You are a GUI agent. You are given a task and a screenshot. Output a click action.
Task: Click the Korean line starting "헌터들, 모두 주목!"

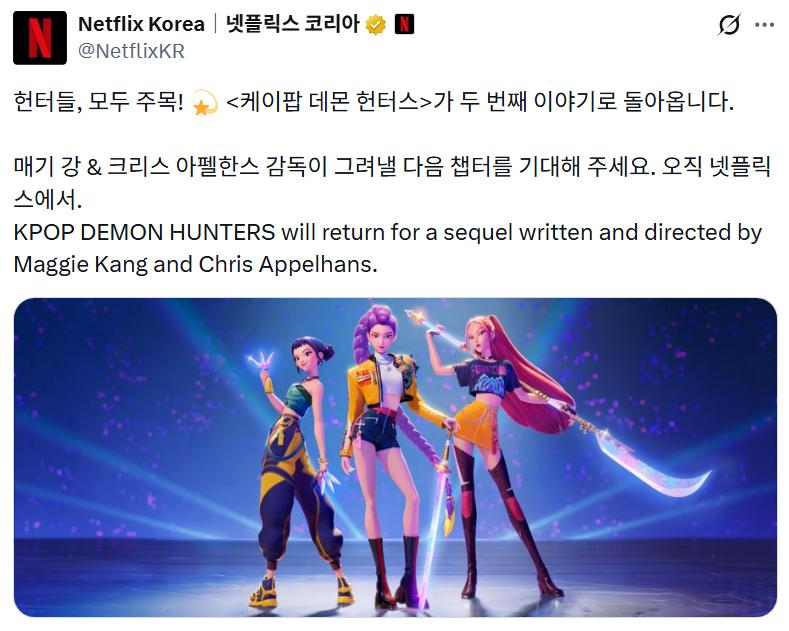coord(373,102)
